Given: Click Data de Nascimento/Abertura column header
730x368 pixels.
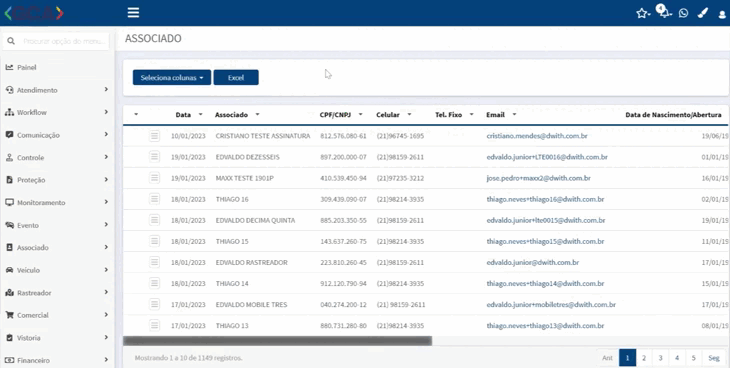Looking at the screenshot, I should [x=673, y=115].
